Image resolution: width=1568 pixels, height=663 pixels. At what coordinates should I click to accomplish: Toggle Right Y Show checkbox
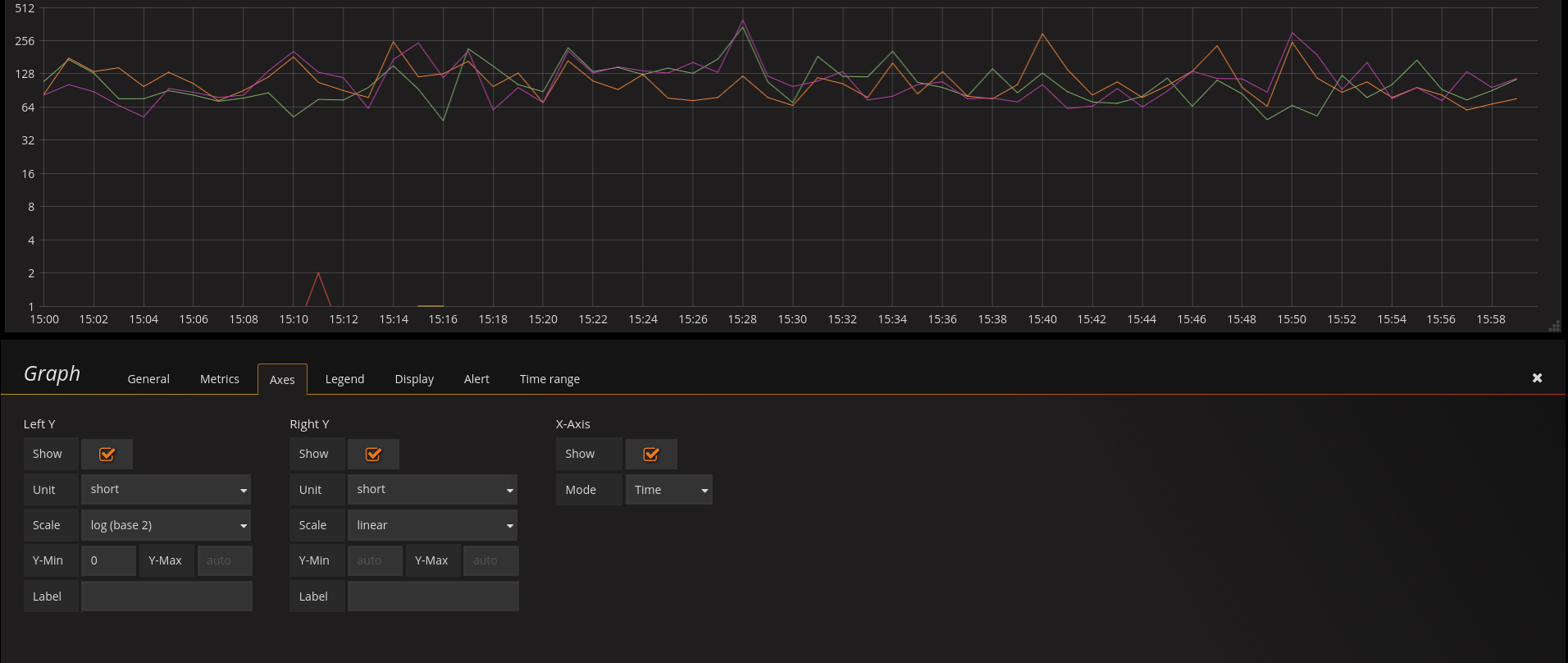pyautogui.click(x=373, y=454)
